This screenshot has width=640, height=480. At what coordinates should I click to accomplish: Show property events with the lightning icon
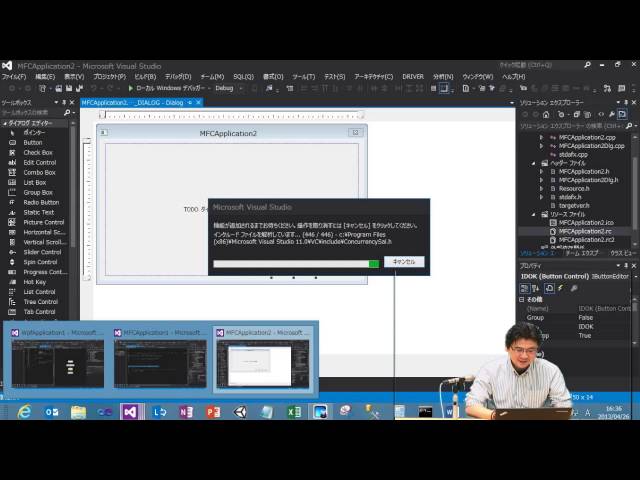coord(561,289)
